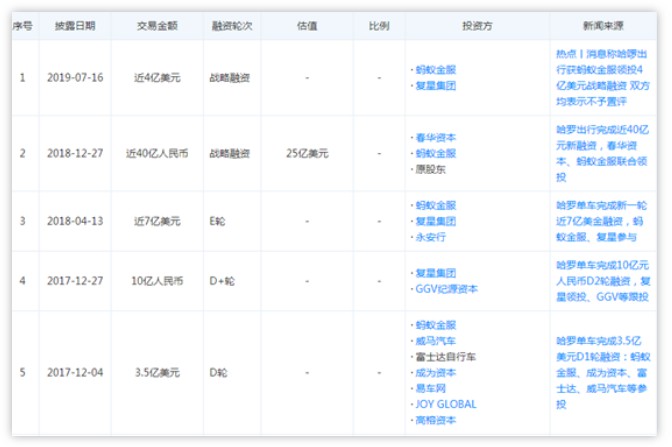Open 蚂蚁金服 link in the E轮 row
The height and width of the screenshot is (447, 672).
435,205
